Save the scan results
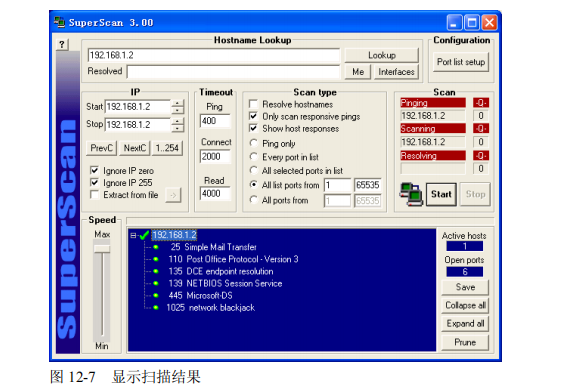 (x=465, y=287)
